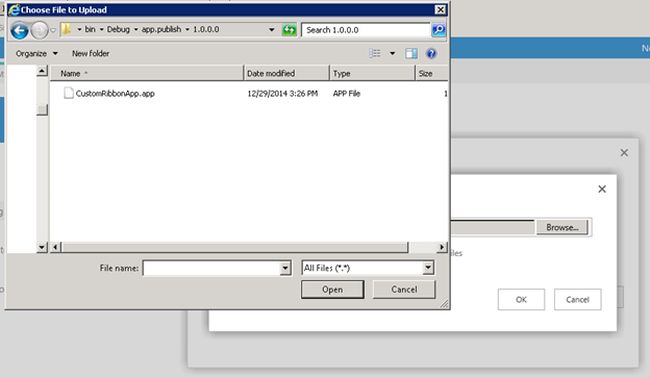Screen dimensions: 650x378
Task: Click the 'Search 1.0.0.0' field
Action: [366, 30]
